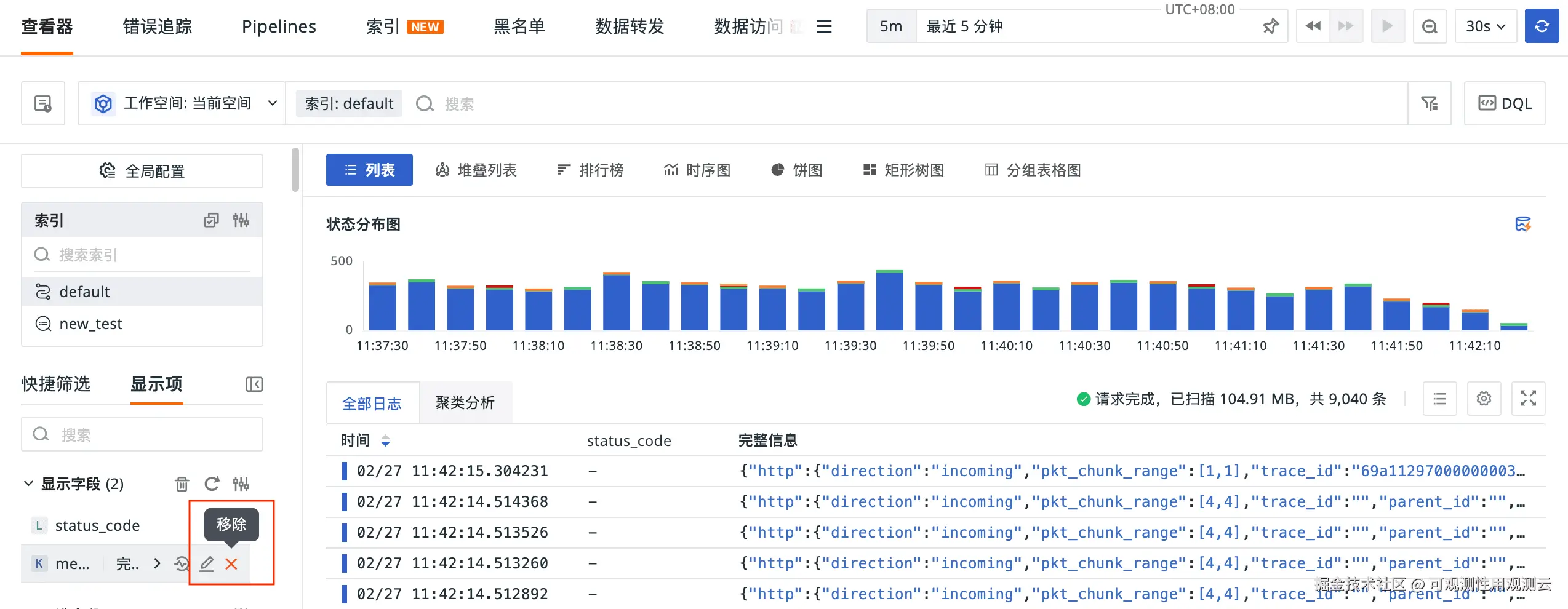The height and width of the screenshot is (609, 1568).
Task: Toggle DQL query mode
Action: coord(1505,103)
